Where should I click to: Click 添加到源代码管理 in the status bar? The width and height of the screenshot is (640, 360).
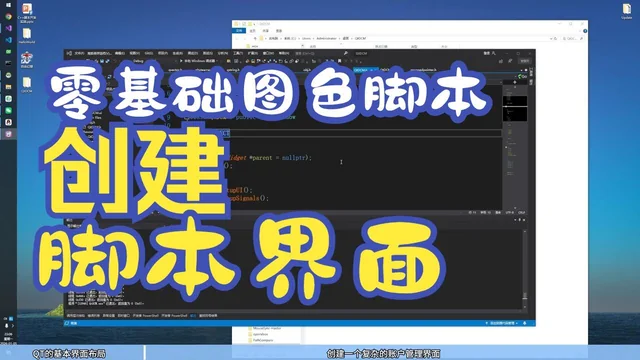[502, 323]
